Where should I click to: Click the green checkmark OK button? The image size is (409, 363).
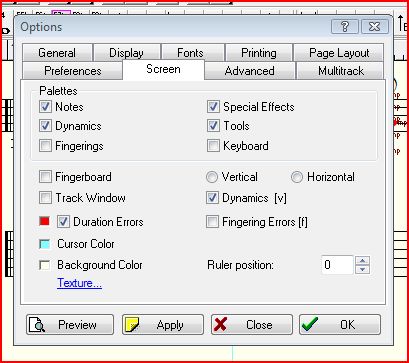point(340,325)
